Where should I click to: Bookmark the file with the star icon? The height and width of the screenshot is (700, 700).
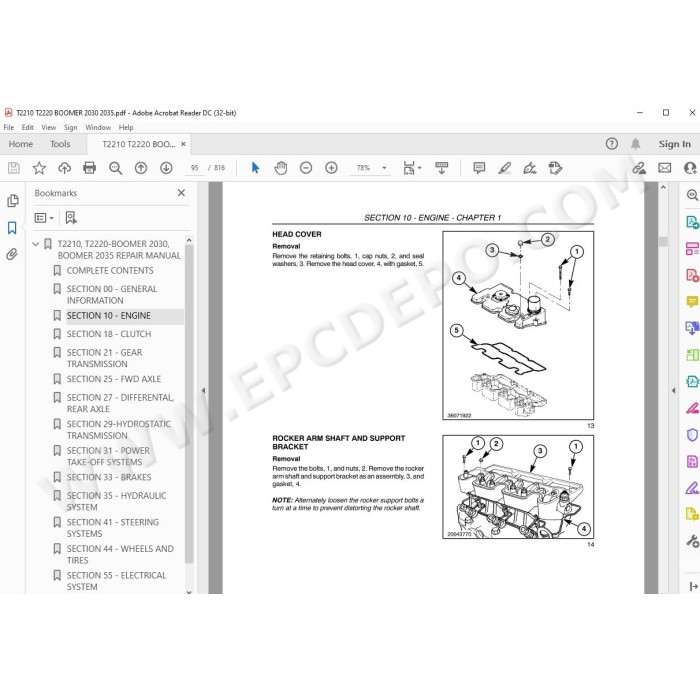pos(39,168)
